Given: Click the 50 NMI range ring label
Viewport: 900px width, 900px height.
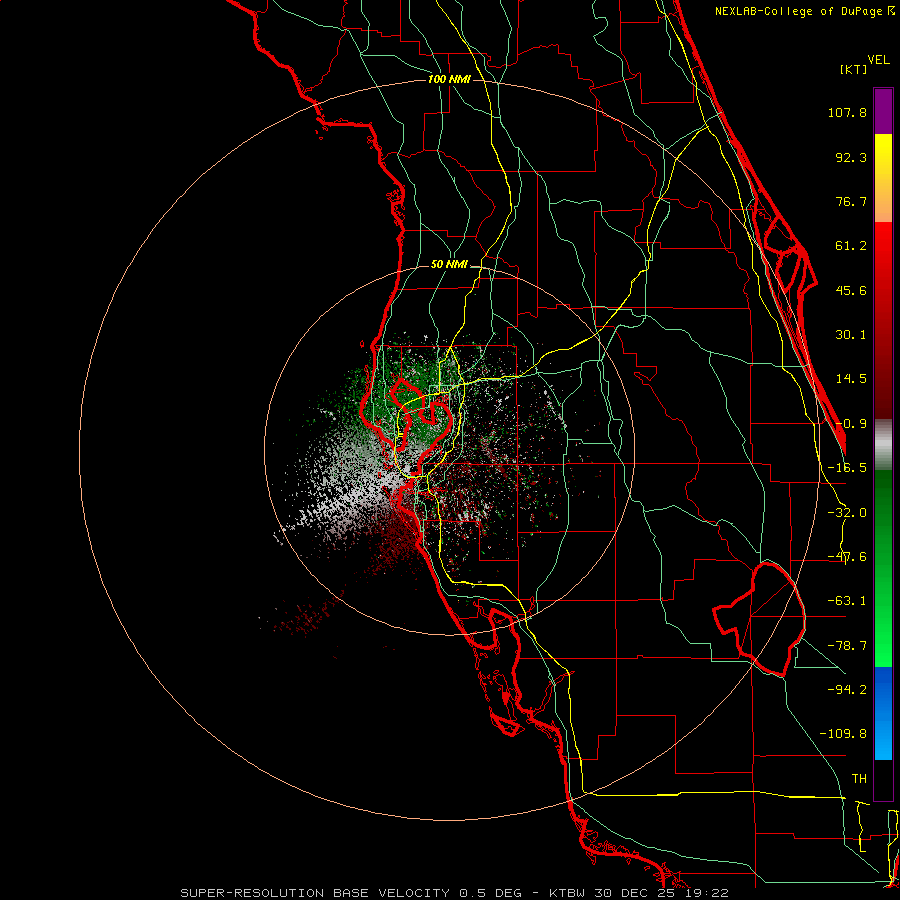Looking at the screenshot, I should tap(449, 265).
